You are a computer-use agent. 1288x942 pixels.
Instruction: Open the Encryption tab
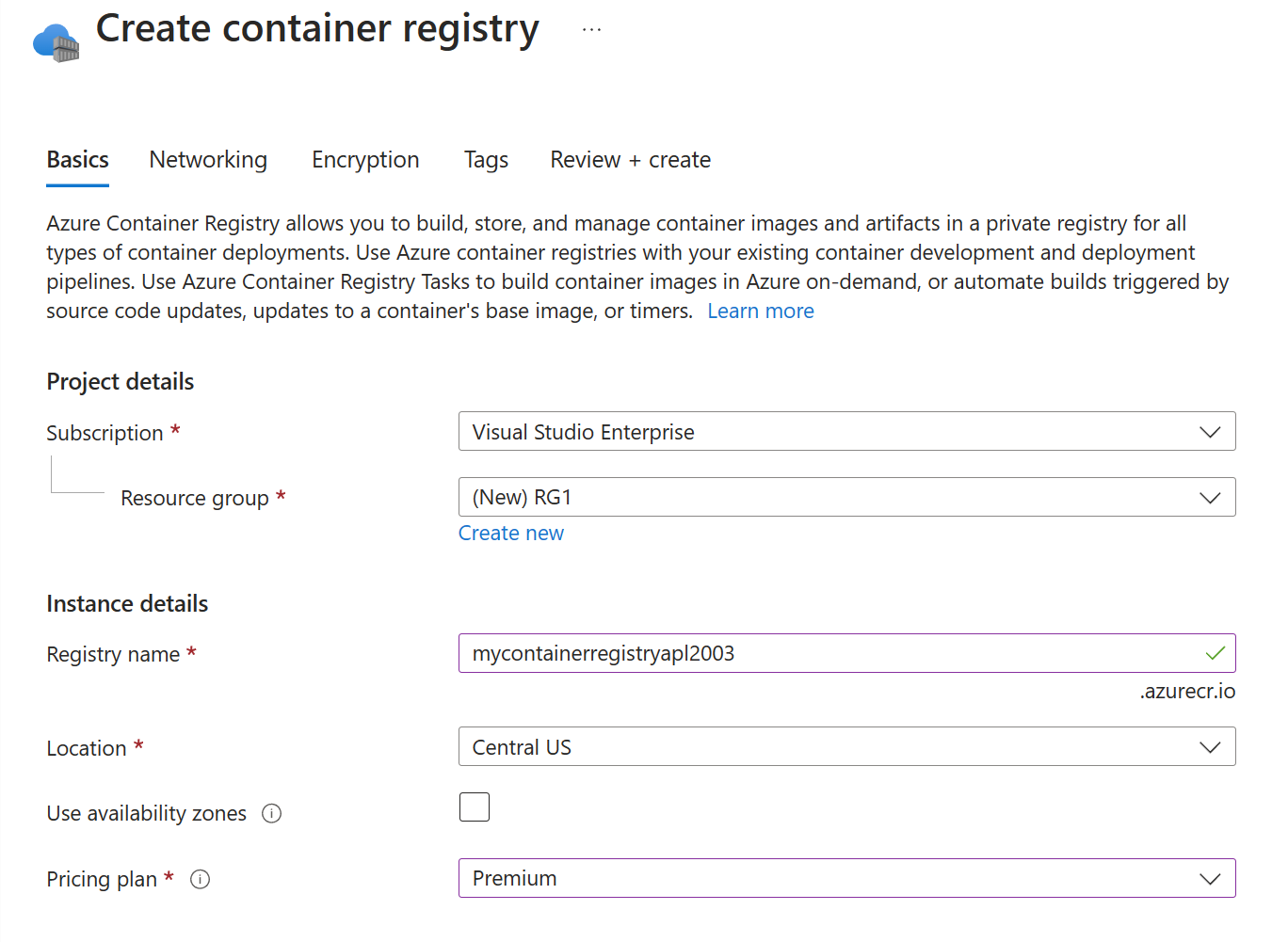coord(365,159)
